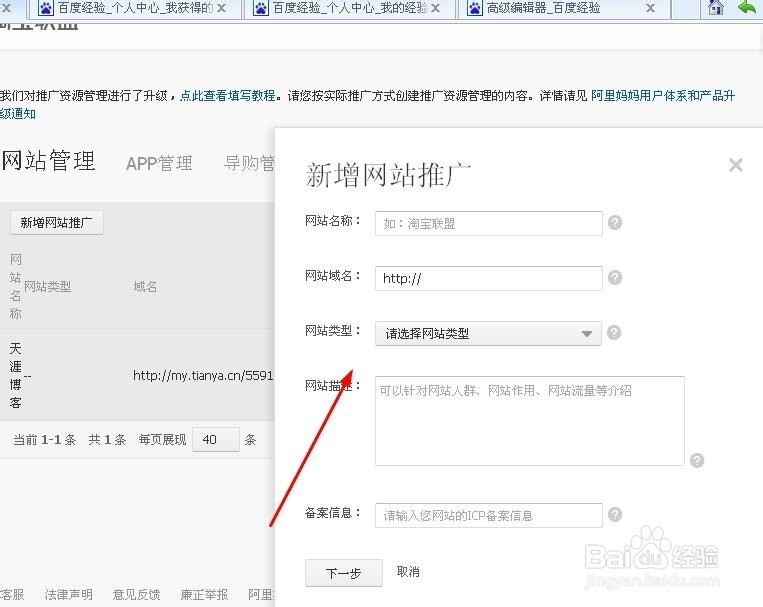Click the 取消 link

408,571
